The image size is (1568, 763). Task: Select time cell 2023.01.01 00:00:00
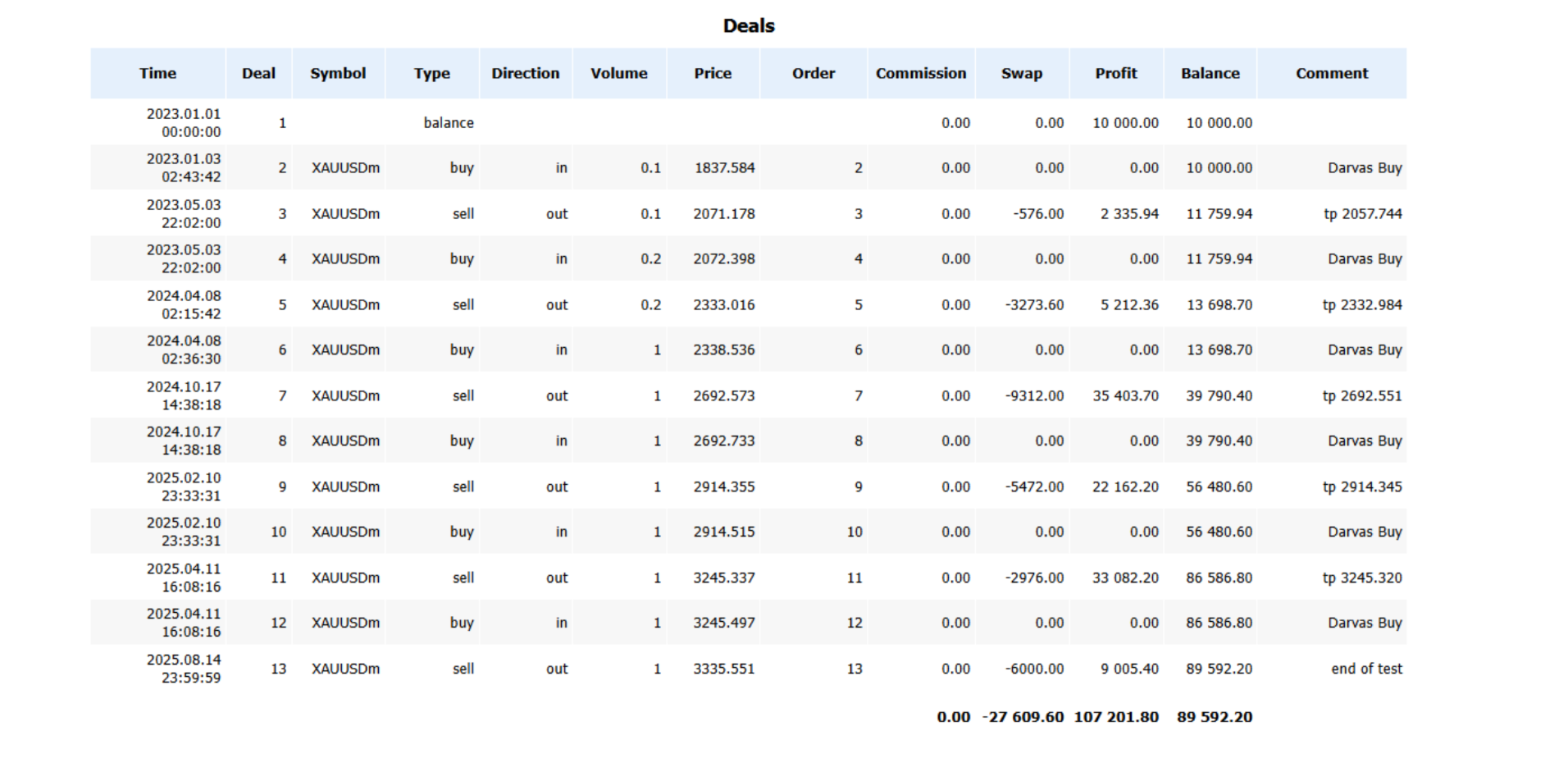pyautogui.click(x=184, y=123)
